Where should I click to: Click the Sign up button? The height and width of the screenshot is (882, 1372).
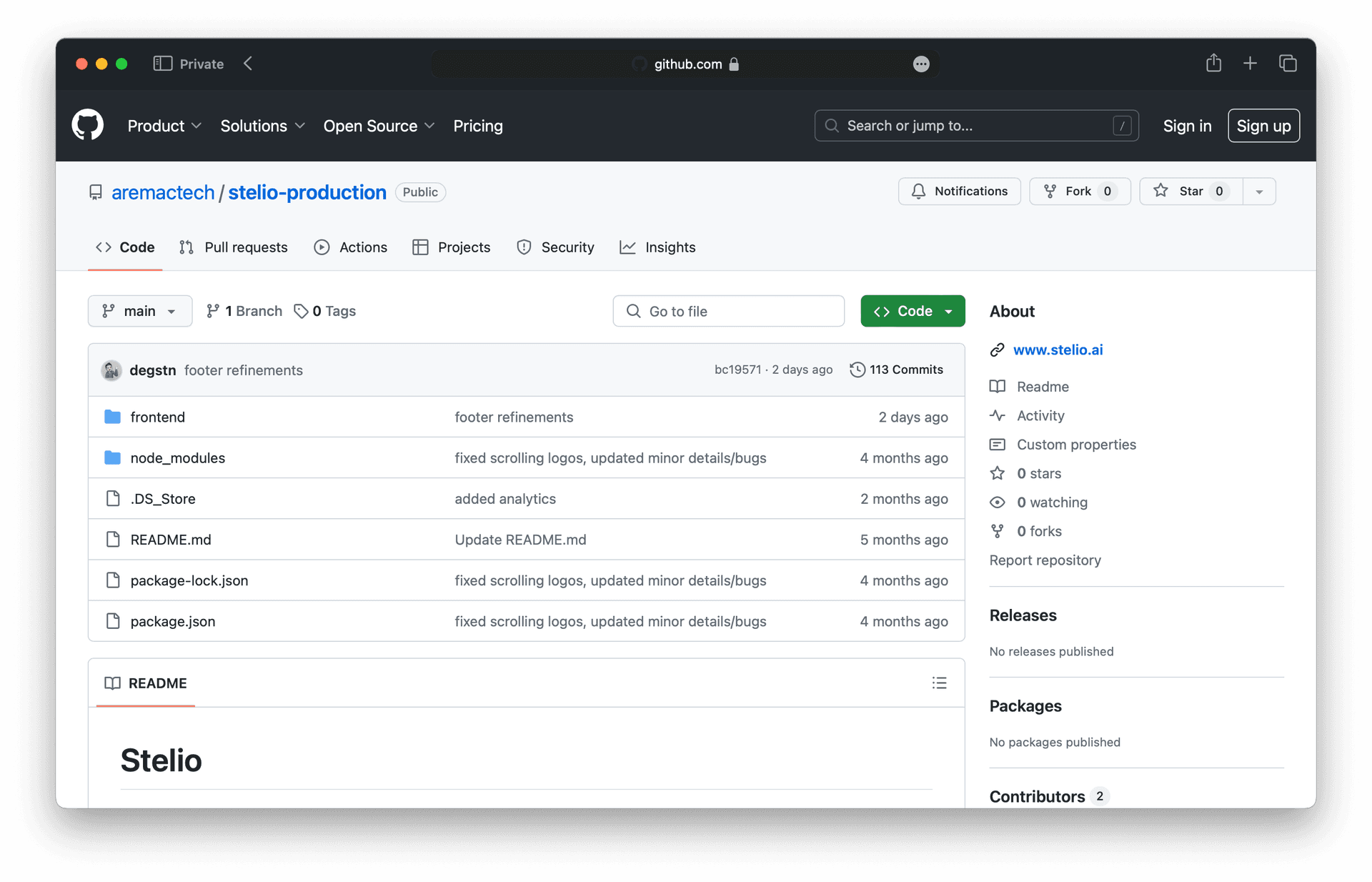click(1263, 126)
